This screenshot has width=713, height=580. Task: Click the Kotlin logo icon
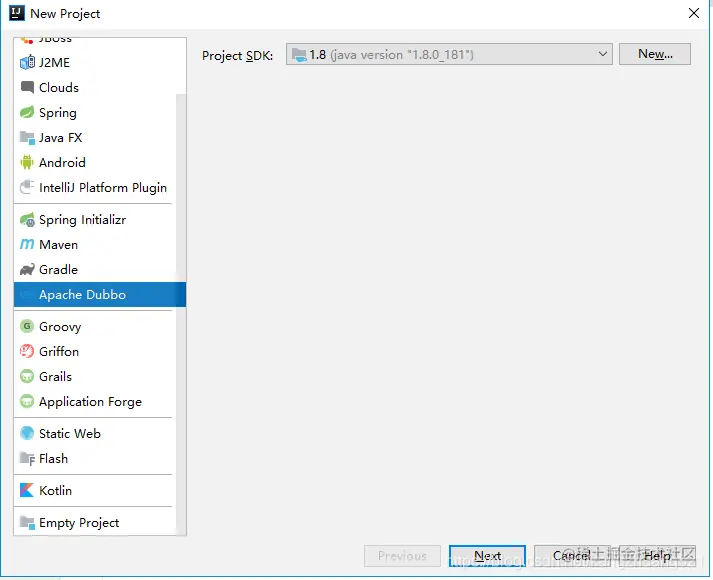(27, 490)
